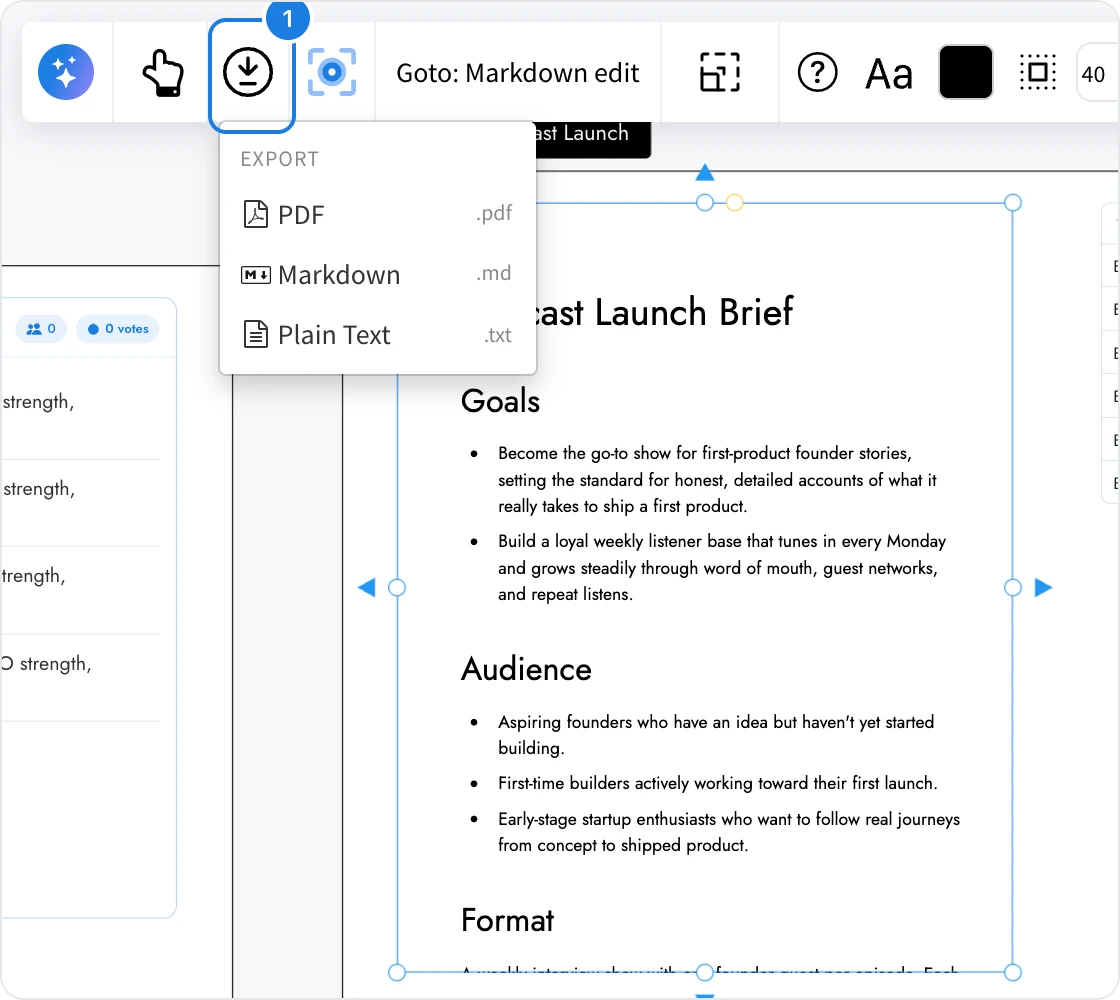
Task: Export as Markdown
Action: (378, 274)
